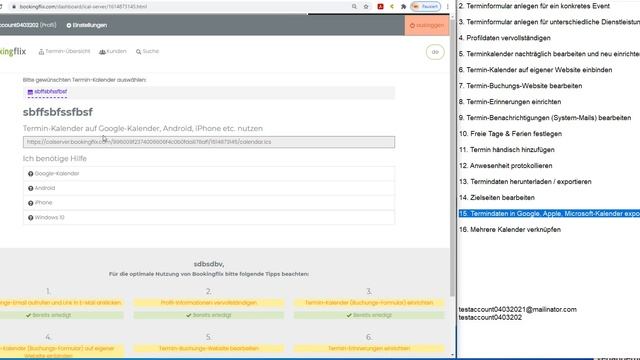
Task: Expand the Windows 10 help entry
Action: [x=209, y=218]
